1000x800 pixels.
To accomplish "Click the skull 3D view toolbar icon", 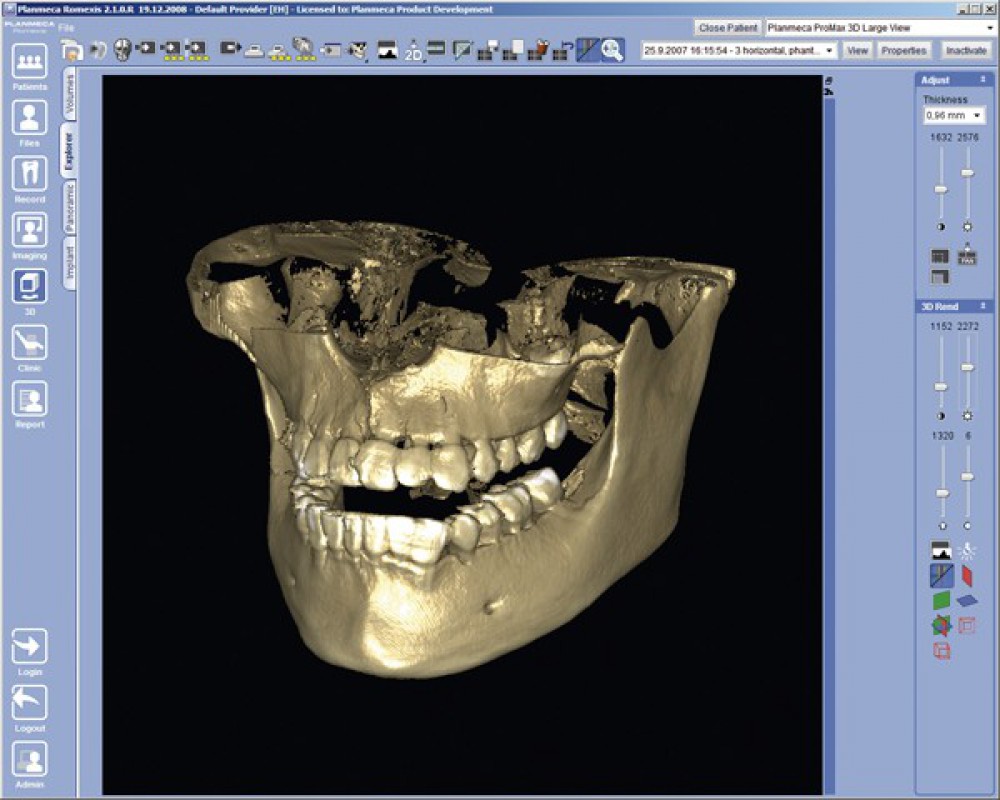I will coord(122,49).
